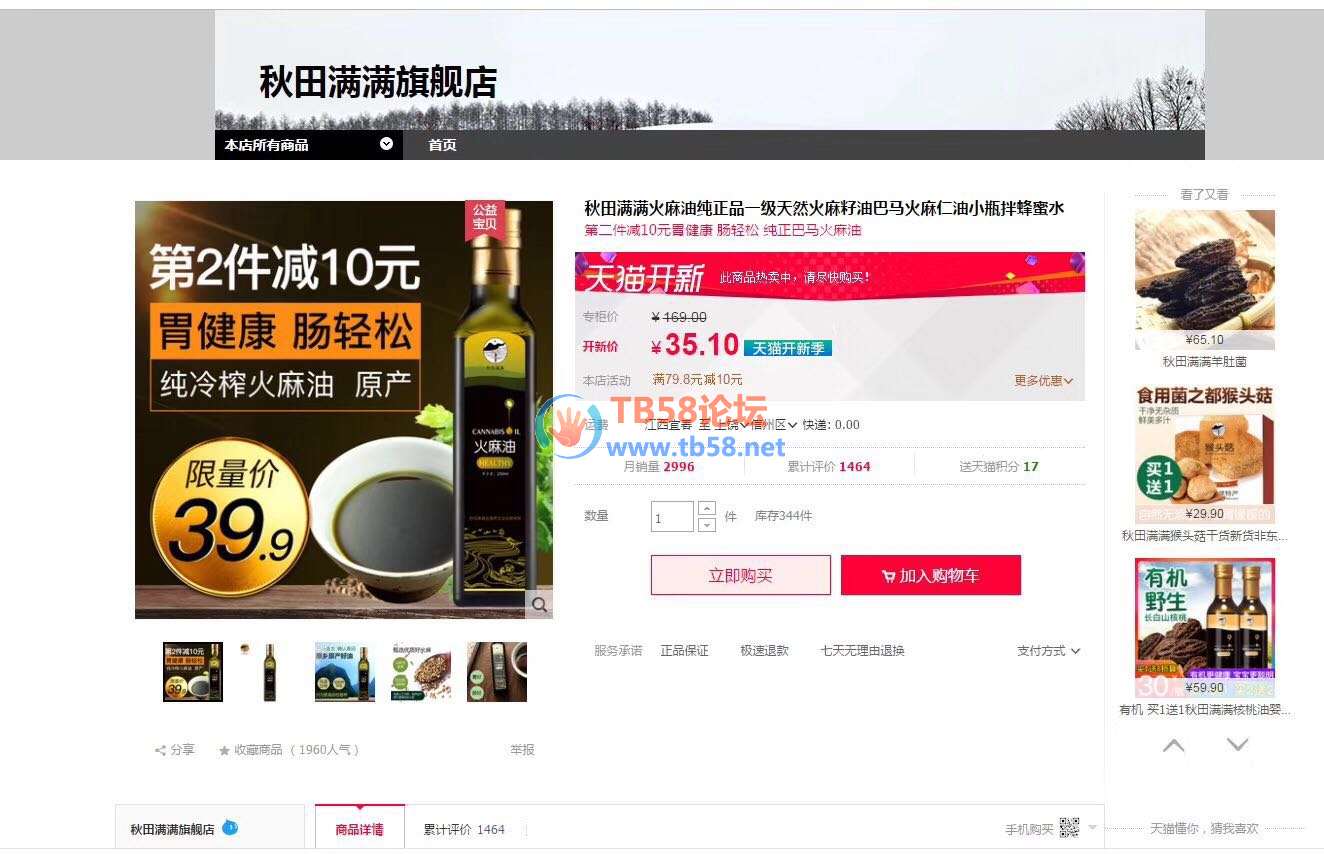Click the down arrow in 看了又看 sidebar
Image resolution: width=1324 pixels, height=854 pixels.
[x=1237, y=745]
